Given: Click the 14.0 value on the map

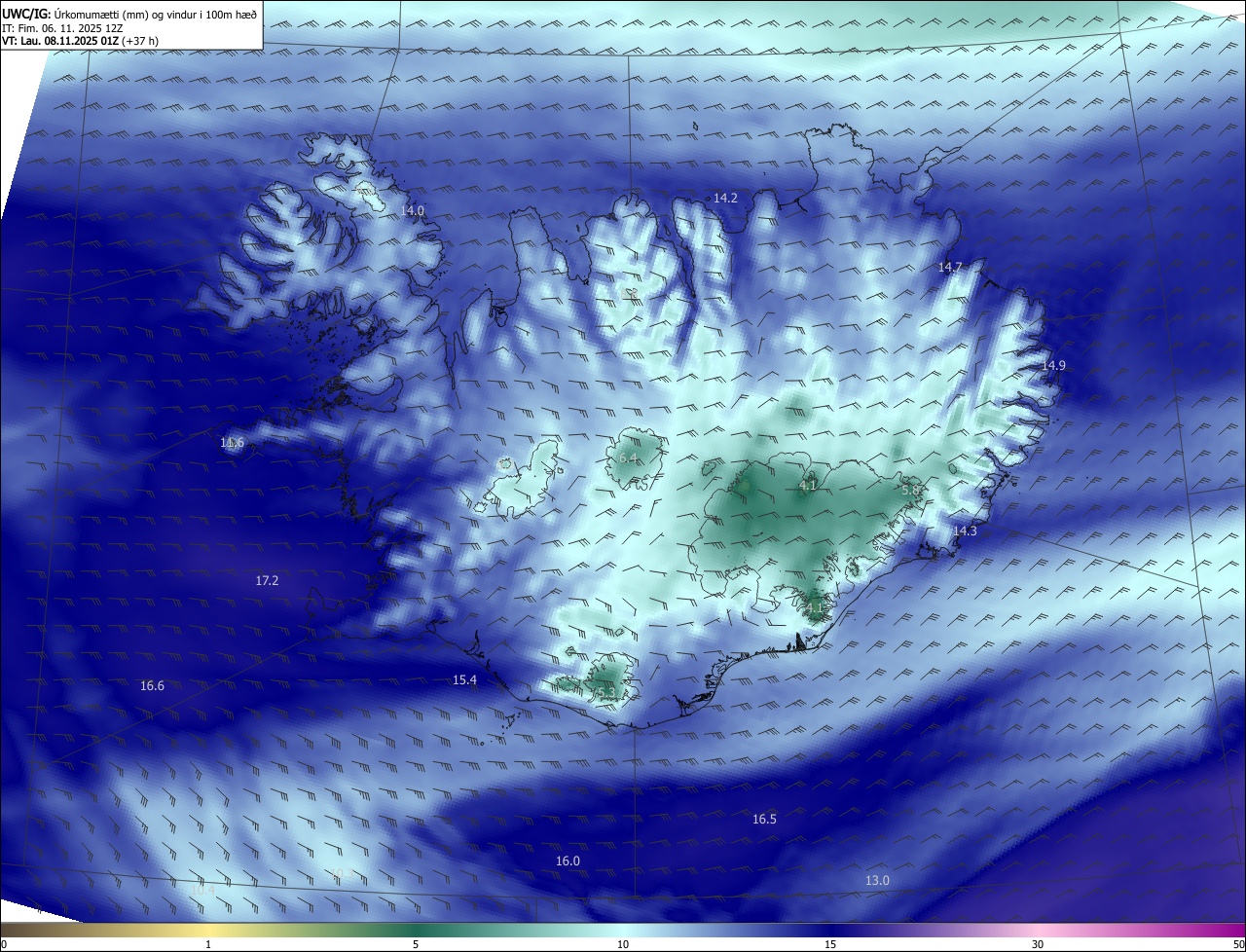Looking at the screenshot, I should (413, 210).
